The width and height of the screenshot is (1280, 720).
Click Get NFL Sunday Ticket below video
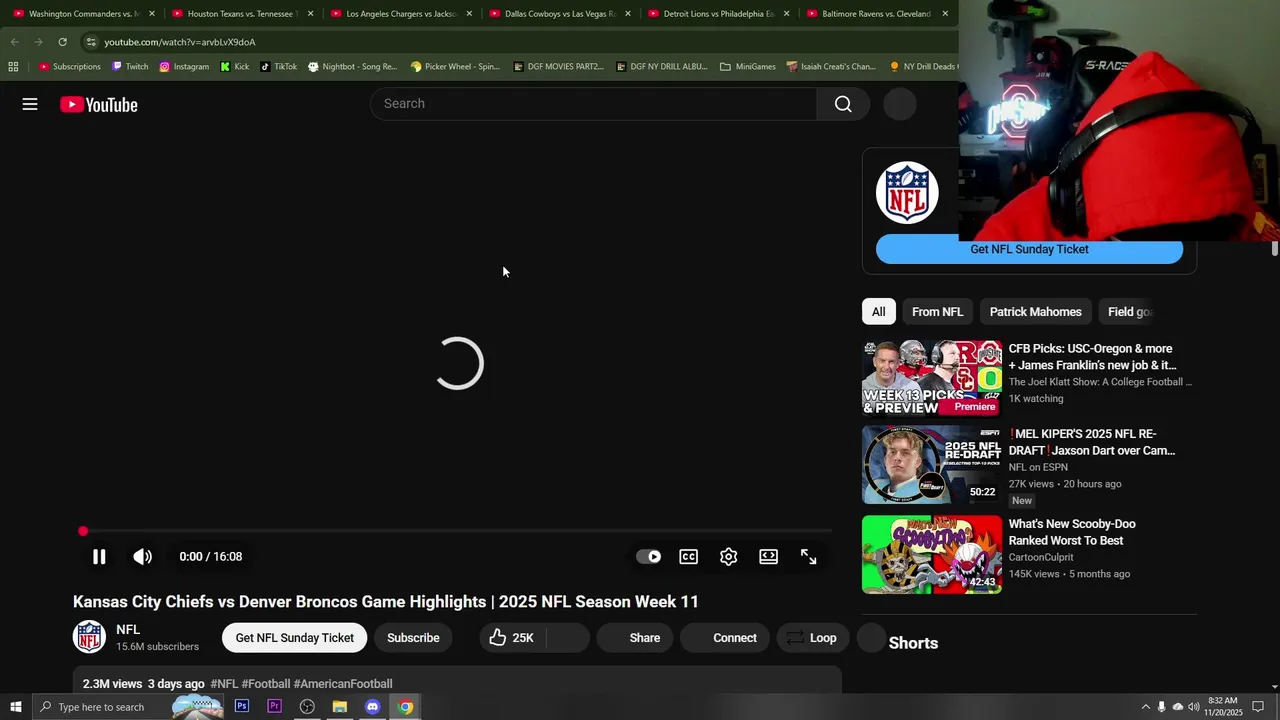point(294,638)
